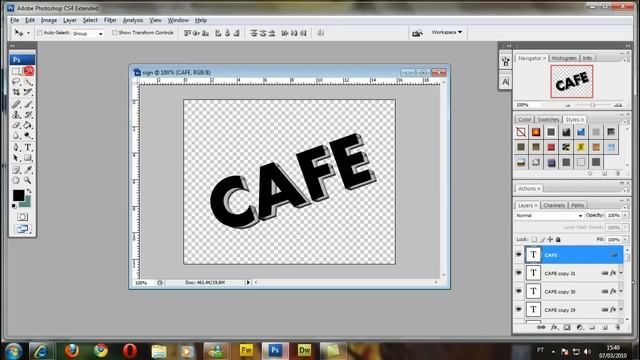Open Auto-Select Group dropdown
Viewport: 640px width, 360px height.
tap(88, 33)
